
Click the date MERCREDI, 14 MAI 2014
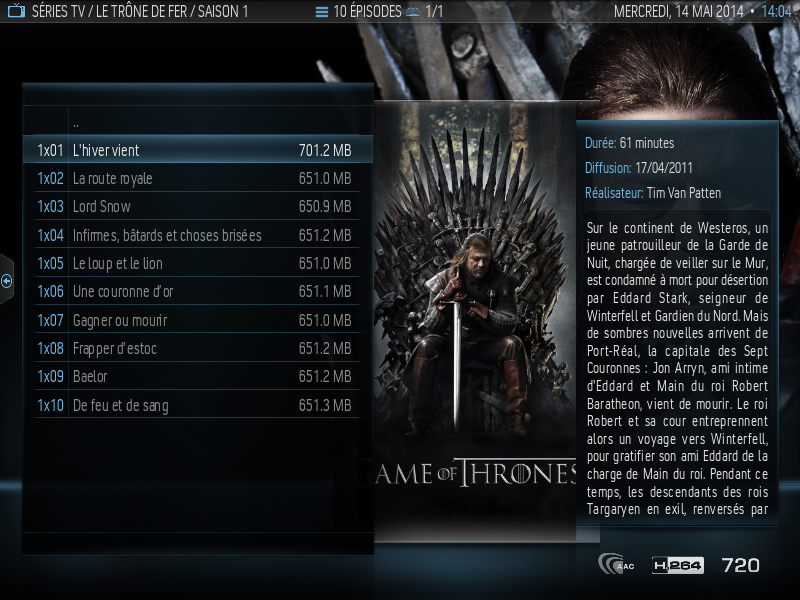679,11
